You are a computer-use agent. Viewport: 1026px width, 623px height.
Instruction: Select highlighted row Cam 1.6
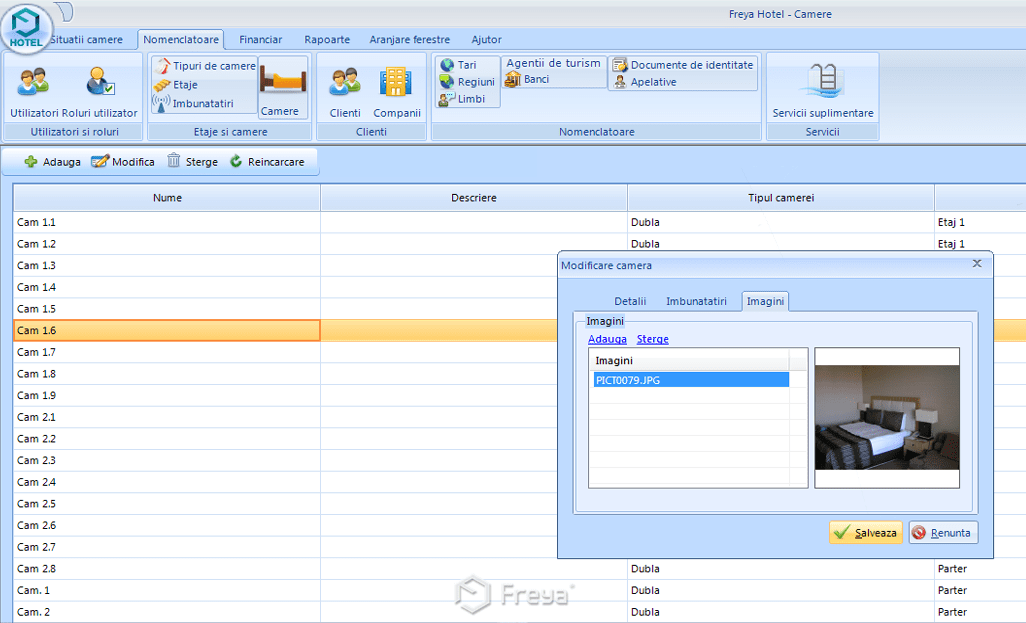click(x=167, y=330)
